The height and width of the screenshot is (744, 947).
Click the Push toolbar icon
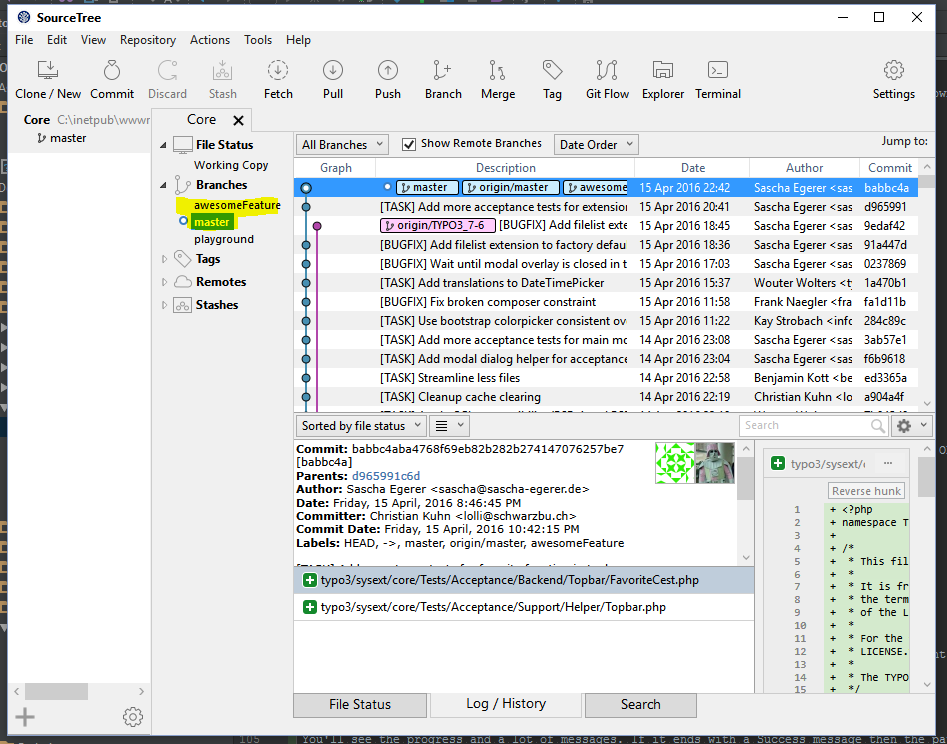tap(388, 80)
